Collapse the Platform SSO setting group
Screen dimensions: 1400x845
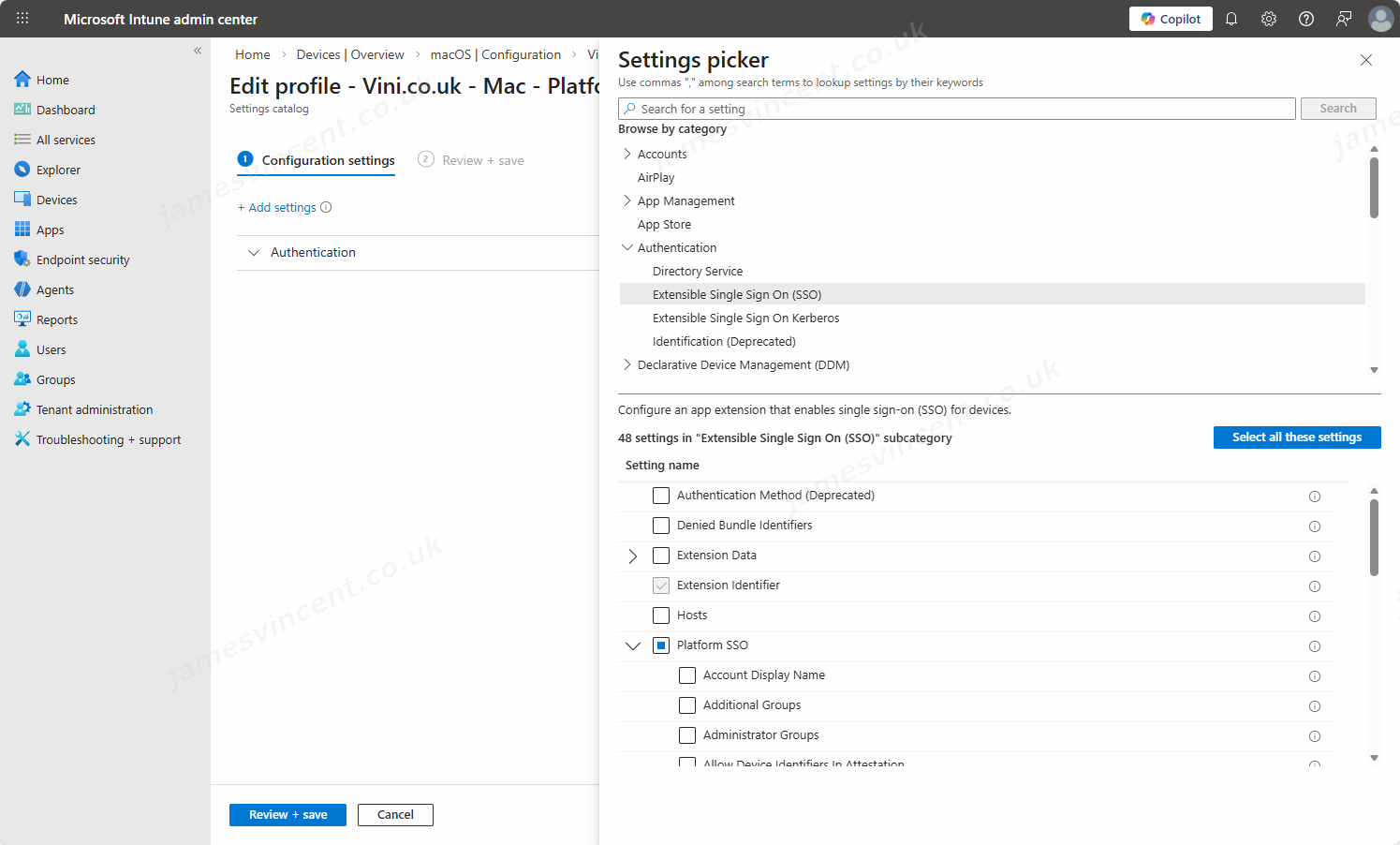coord(633,645)
